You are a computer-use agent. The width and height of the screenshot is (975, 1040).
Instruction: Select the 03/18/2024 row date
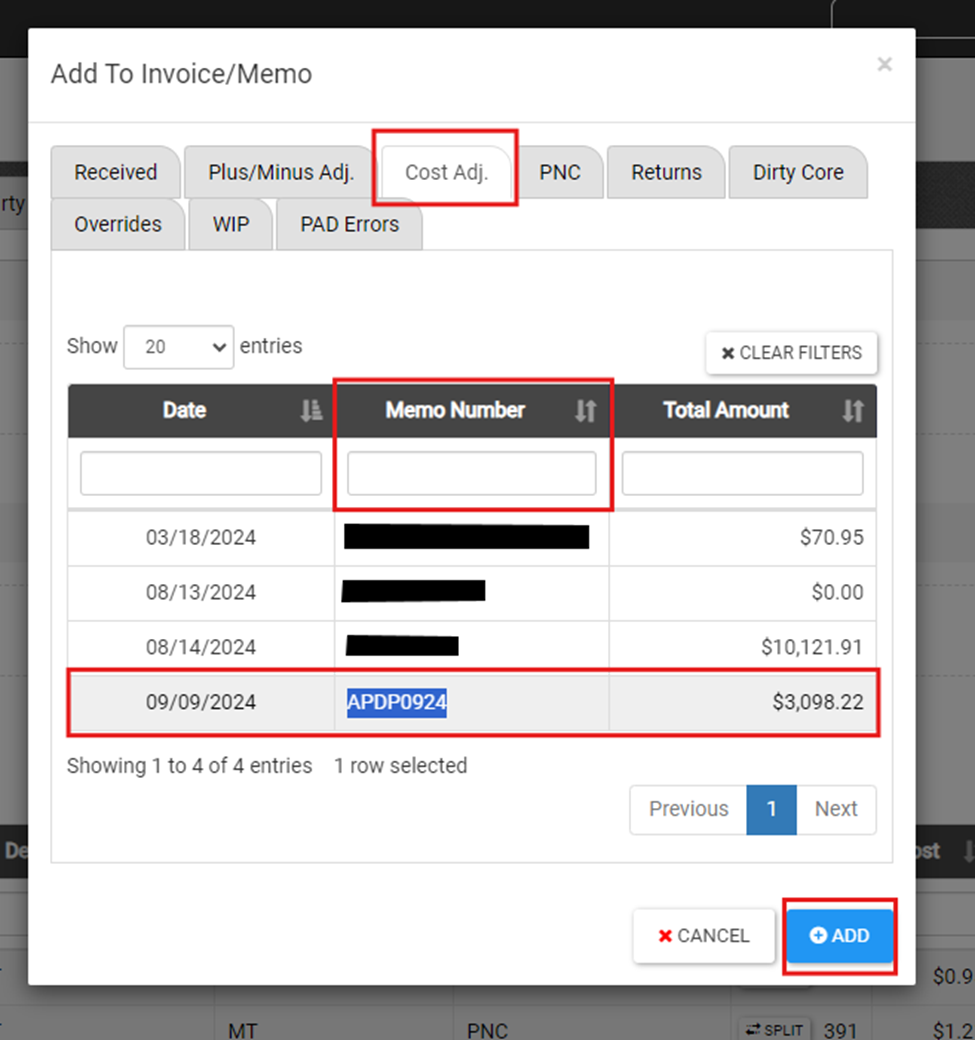(x=201, y=537)
